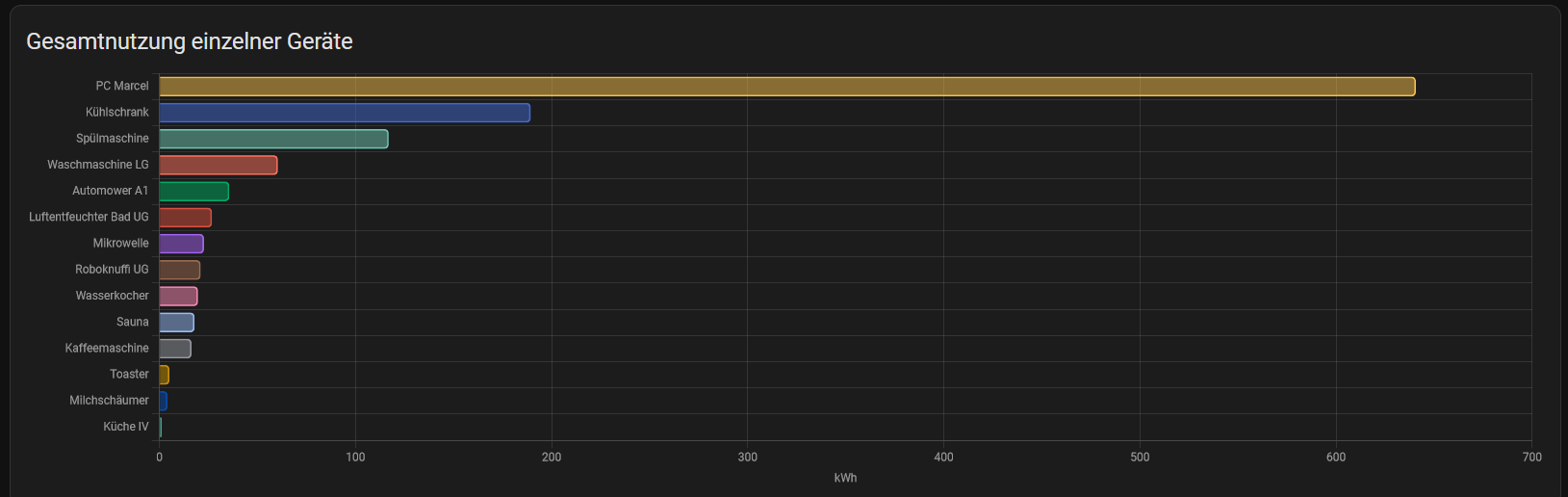Click the 'Waschmaschine LG' axis label
The image size is (1568, 497).
pos(98,165)
